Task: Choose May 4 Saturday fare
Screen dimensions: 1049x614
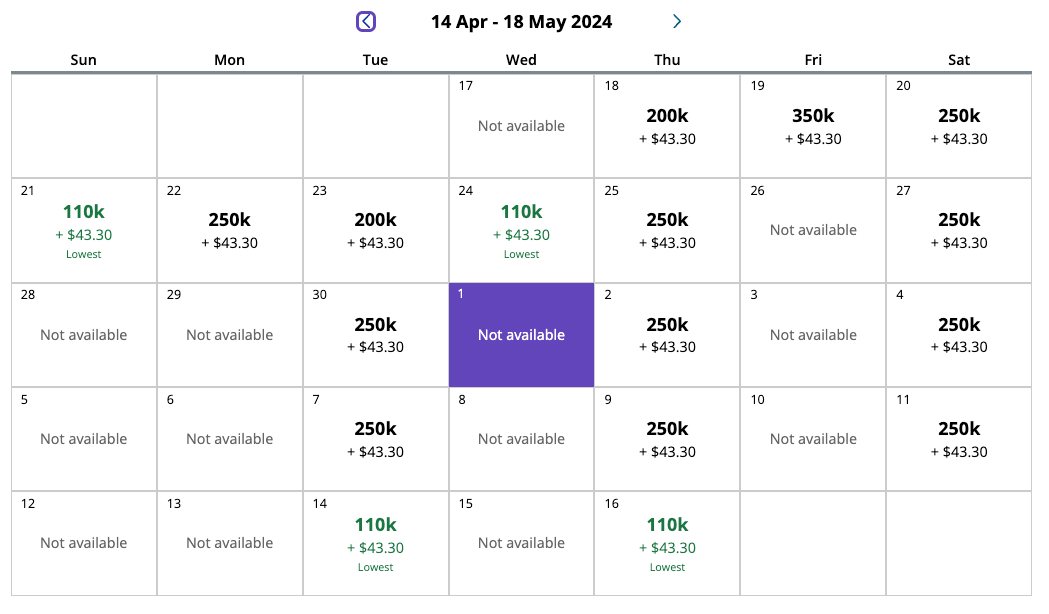Action: tap(959, 335)
